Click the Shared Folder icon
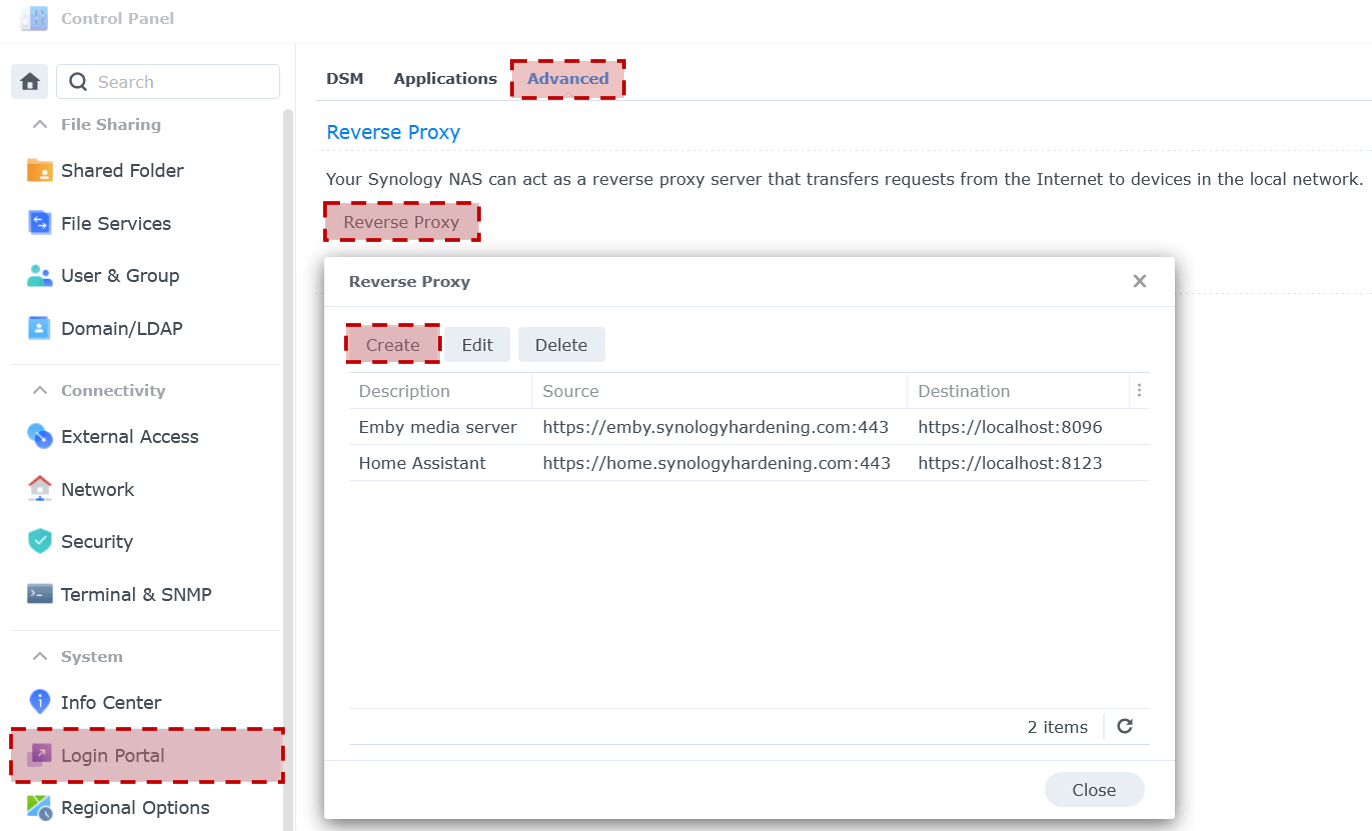Viewport: 1372px width, 831px height. coord(40,171)
